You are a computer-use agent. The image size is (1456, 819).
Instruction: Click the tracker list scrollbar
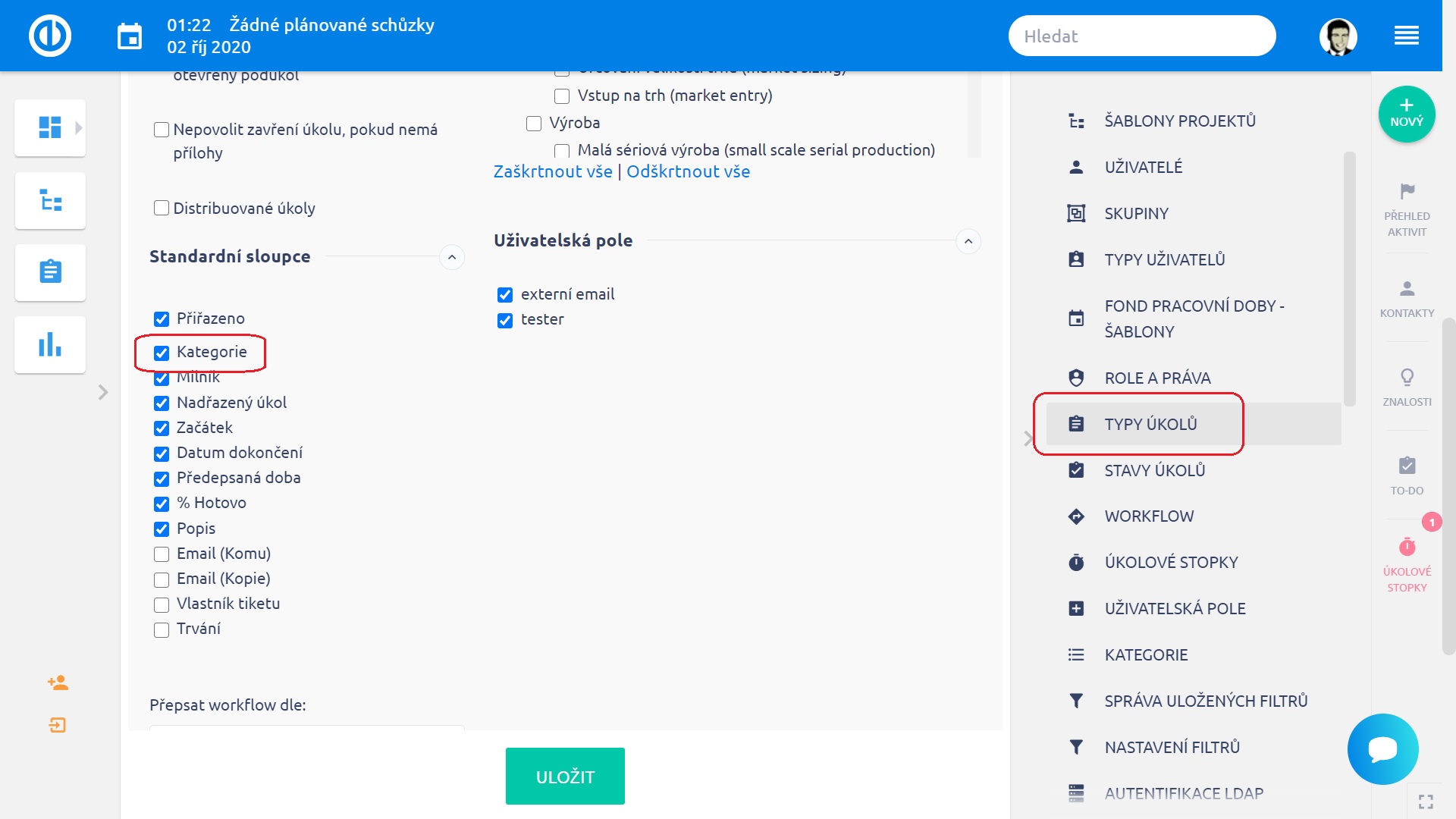pyautogui.click(x=974, y=114)
